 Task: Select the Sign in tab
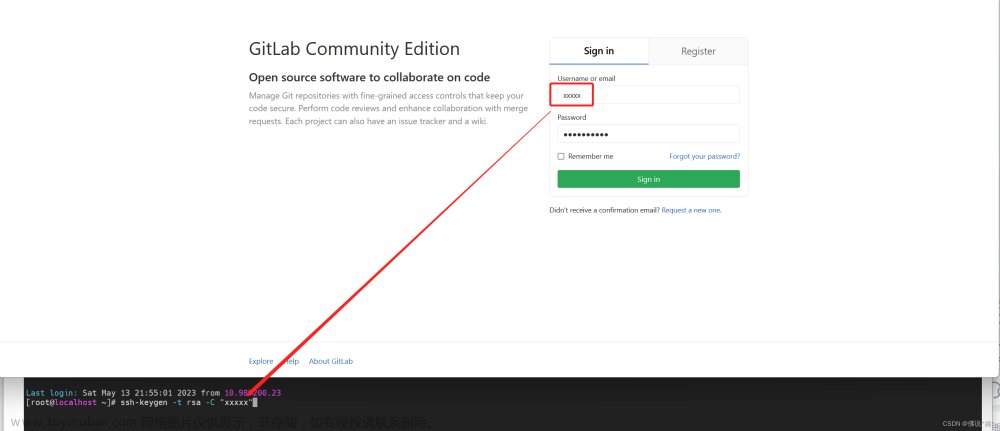tap(599, 51)
